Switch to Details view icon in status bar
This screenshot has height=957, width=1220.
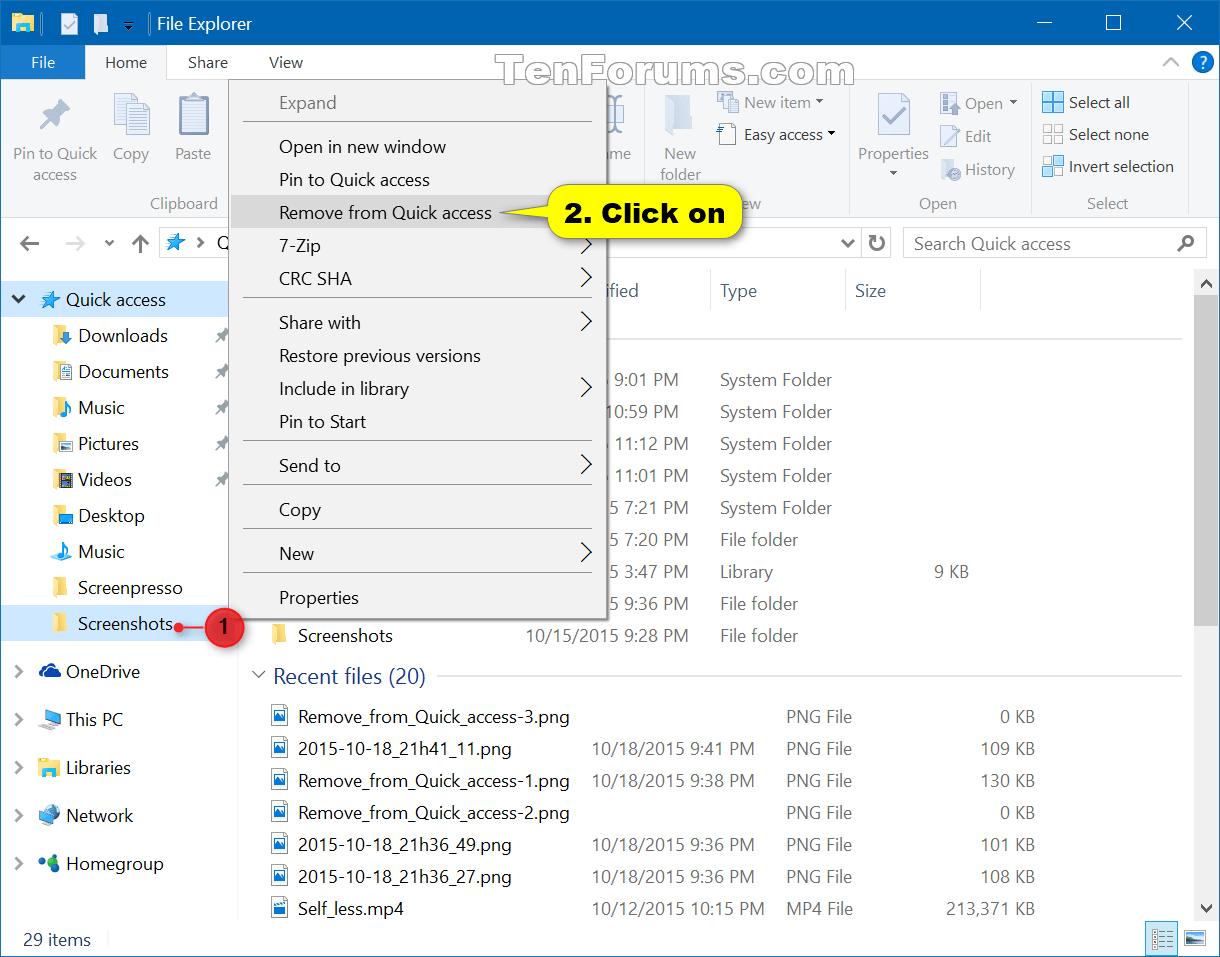click(1162, 939)
